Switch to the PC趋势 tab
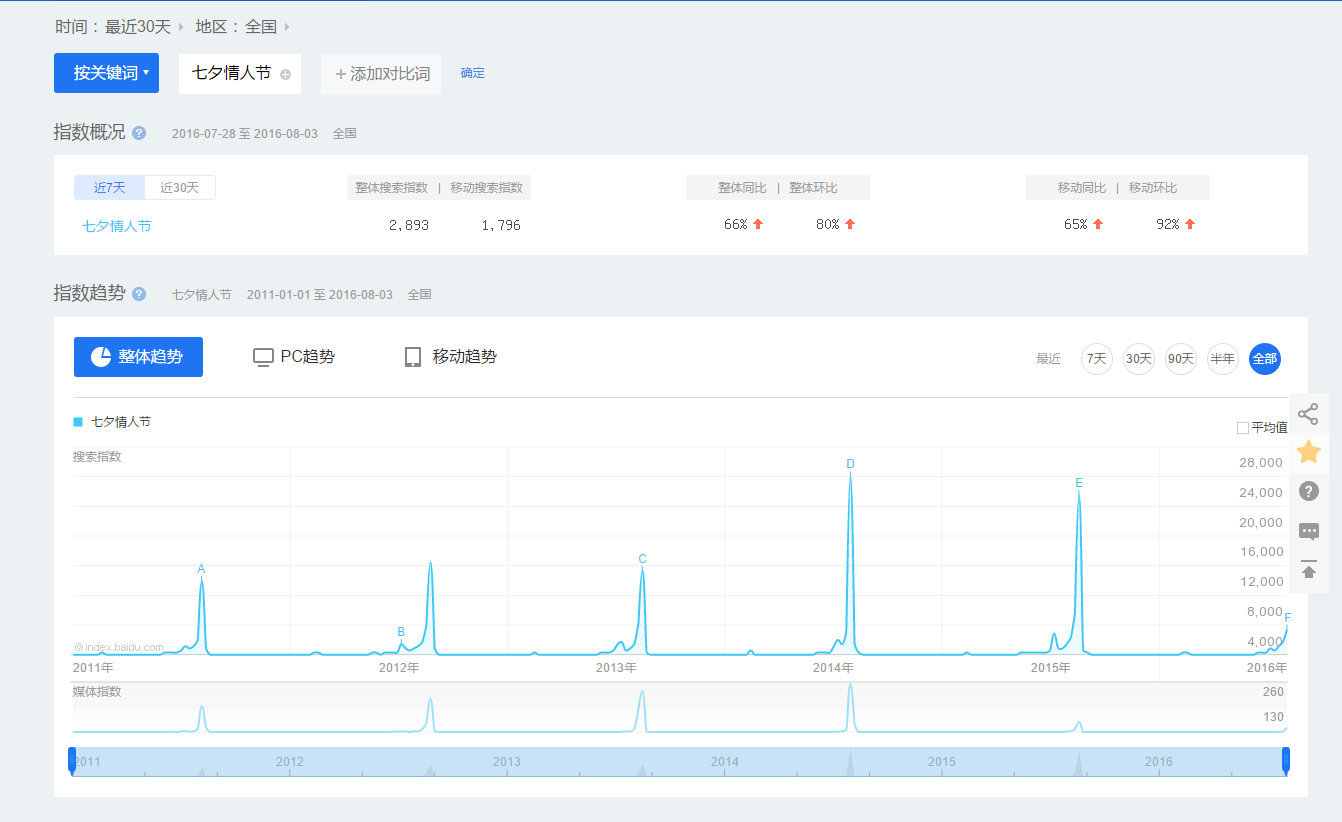Viewport: 1342px width, 822px height. point(294,357)
